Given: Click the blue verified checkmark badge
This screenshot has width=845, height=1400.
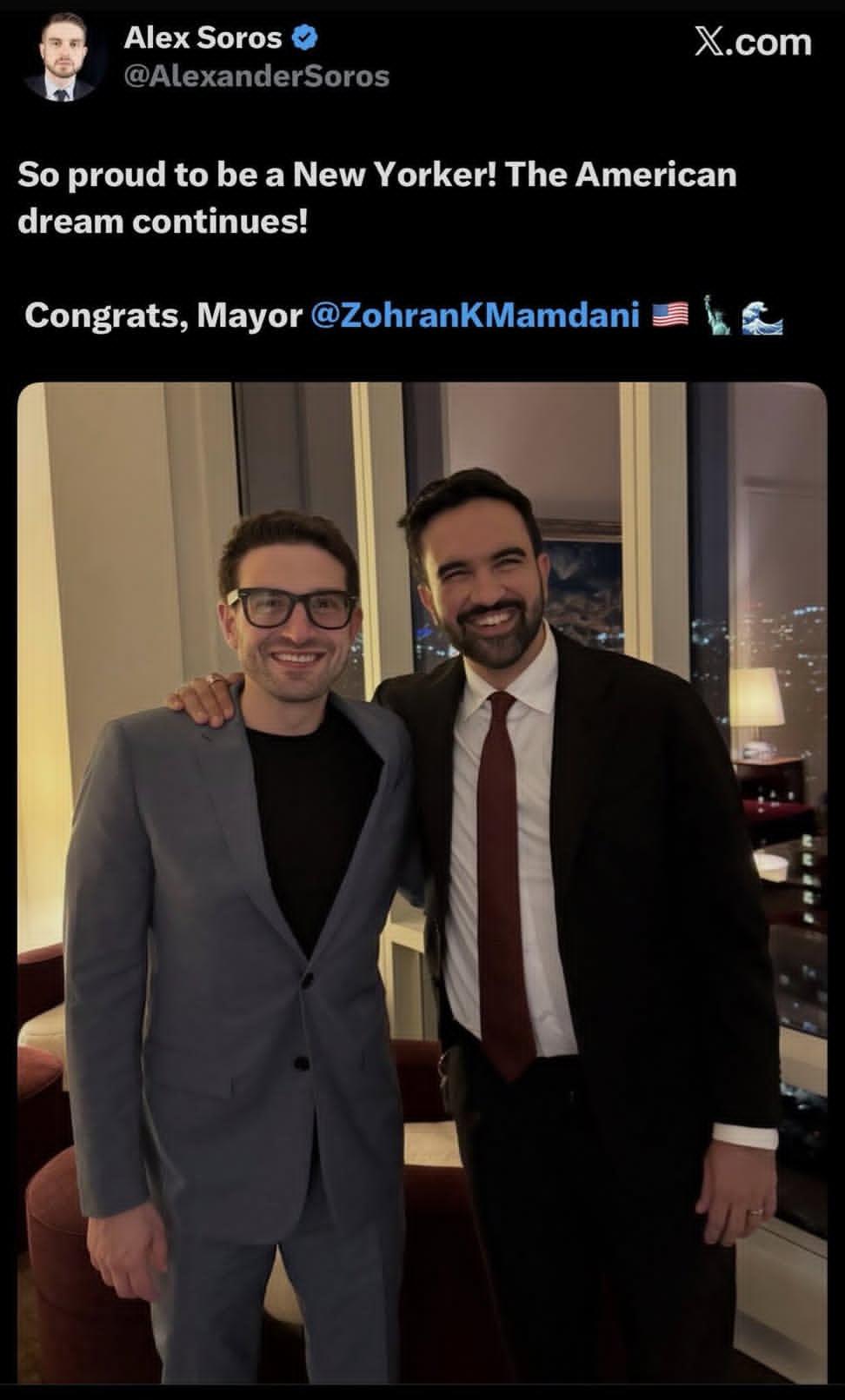Looking at the screenshot, I should point(306,37).
